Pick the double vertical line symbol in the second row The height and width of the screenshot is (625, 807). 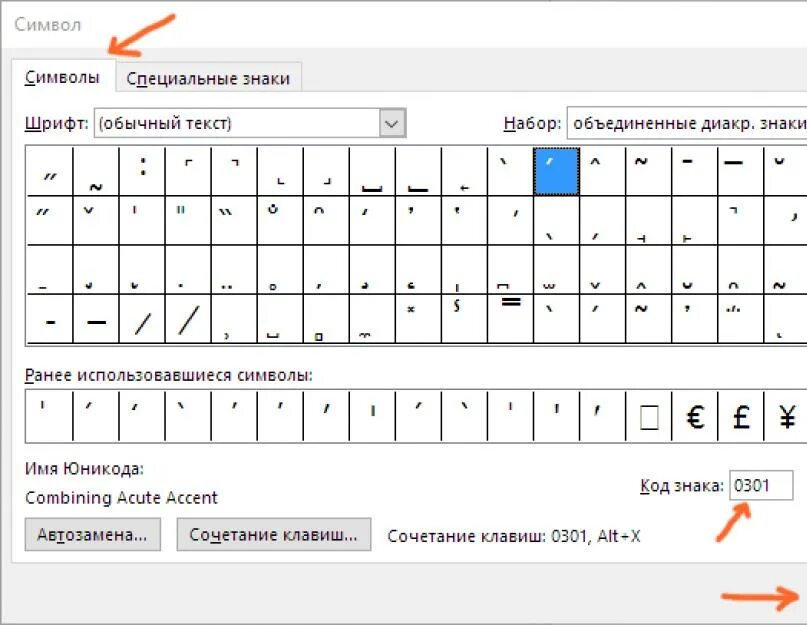pos(188,220)
